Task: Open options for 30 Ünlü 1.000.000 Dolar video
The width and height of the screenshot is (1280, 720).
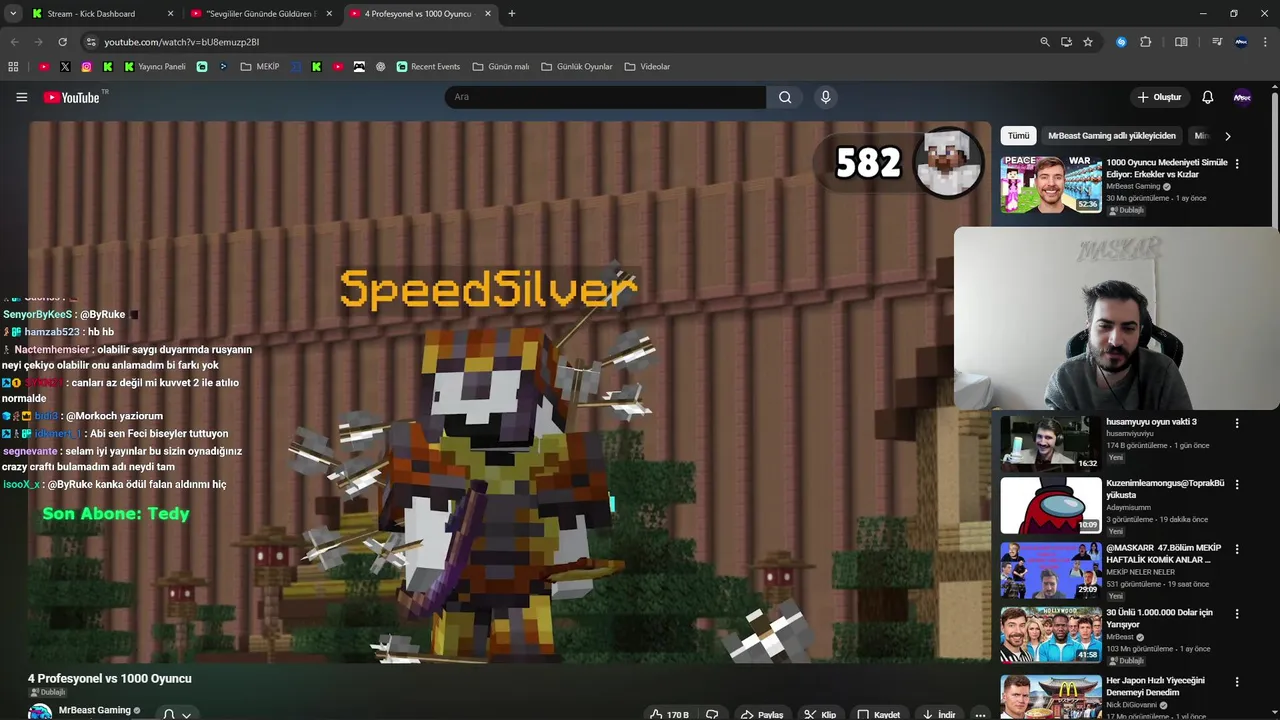Action: 1237,614
